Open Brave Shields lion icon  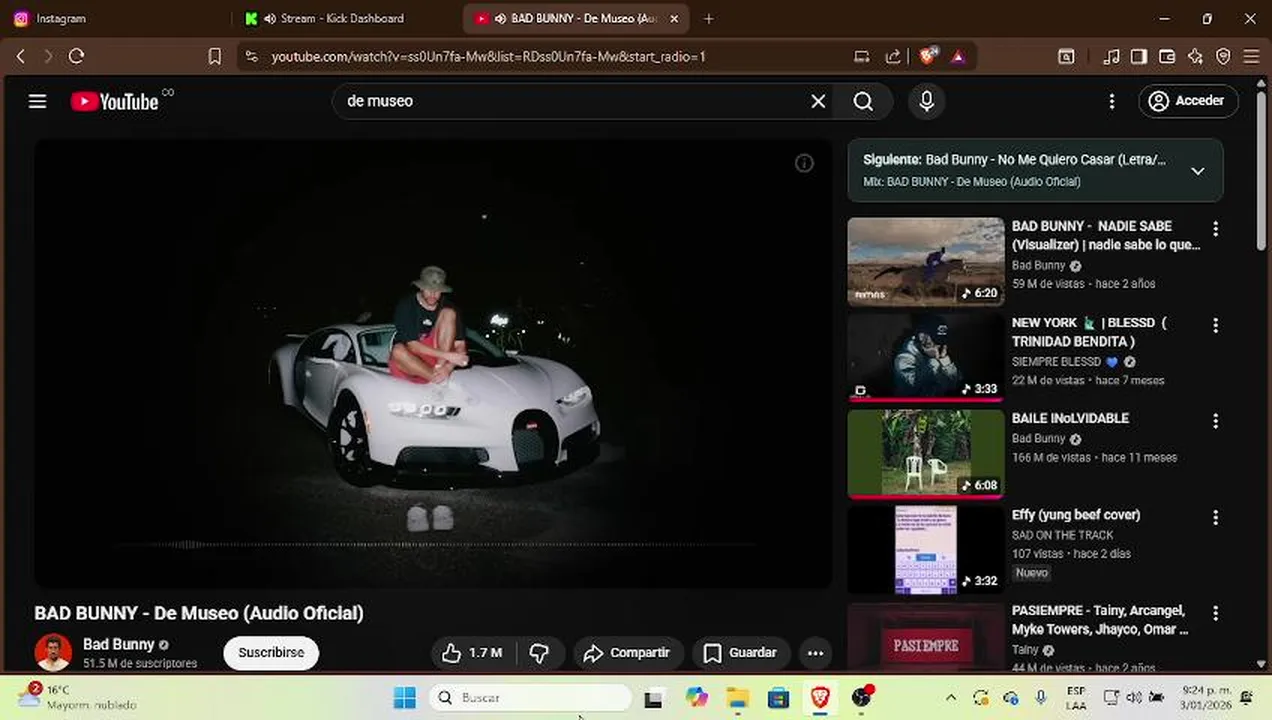tap(929, 57)
